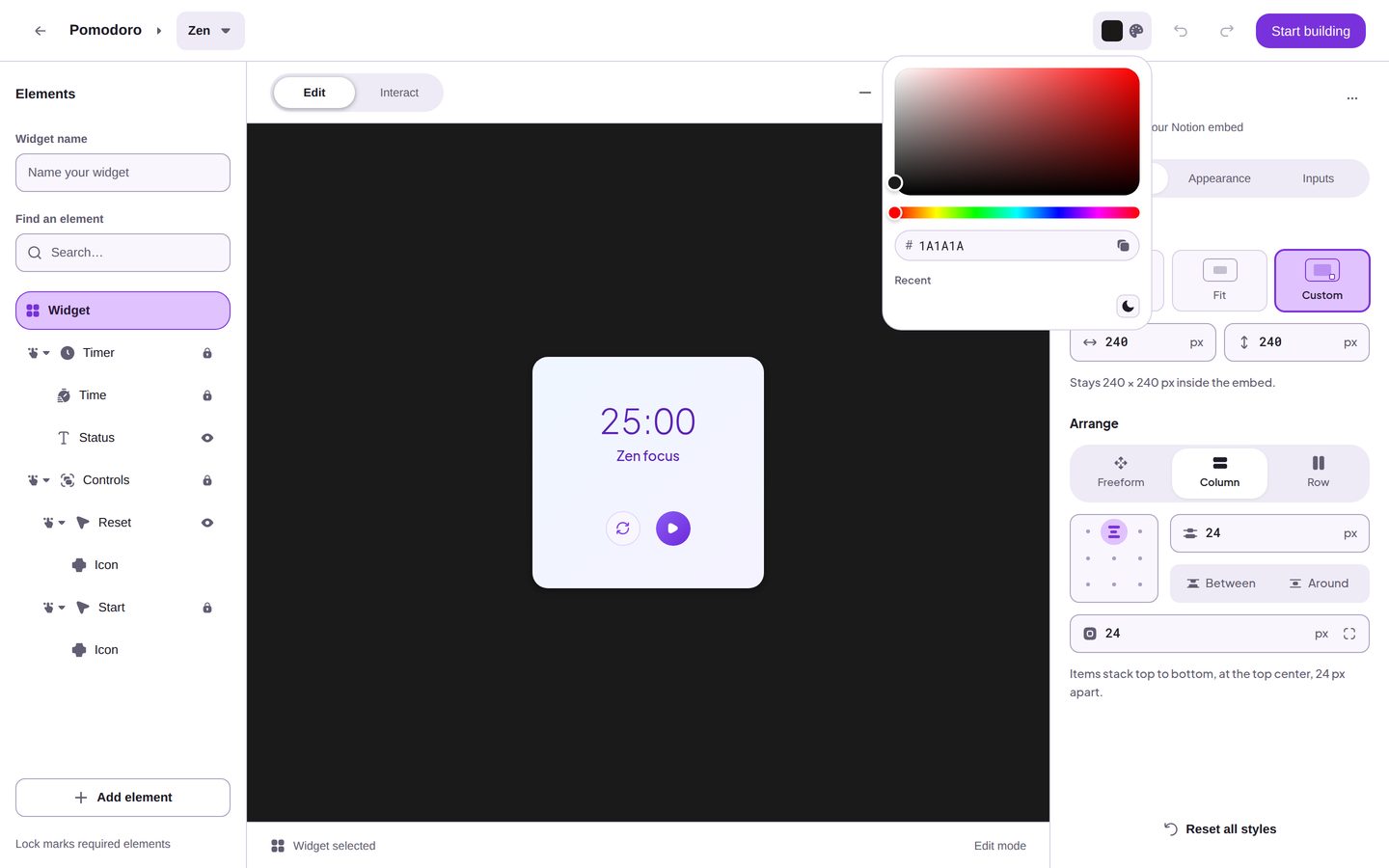The width and height of the screenshot is (1389, 868).
Task: Click the Add element button
Action: pyautogui.click(x=123, y=798)
